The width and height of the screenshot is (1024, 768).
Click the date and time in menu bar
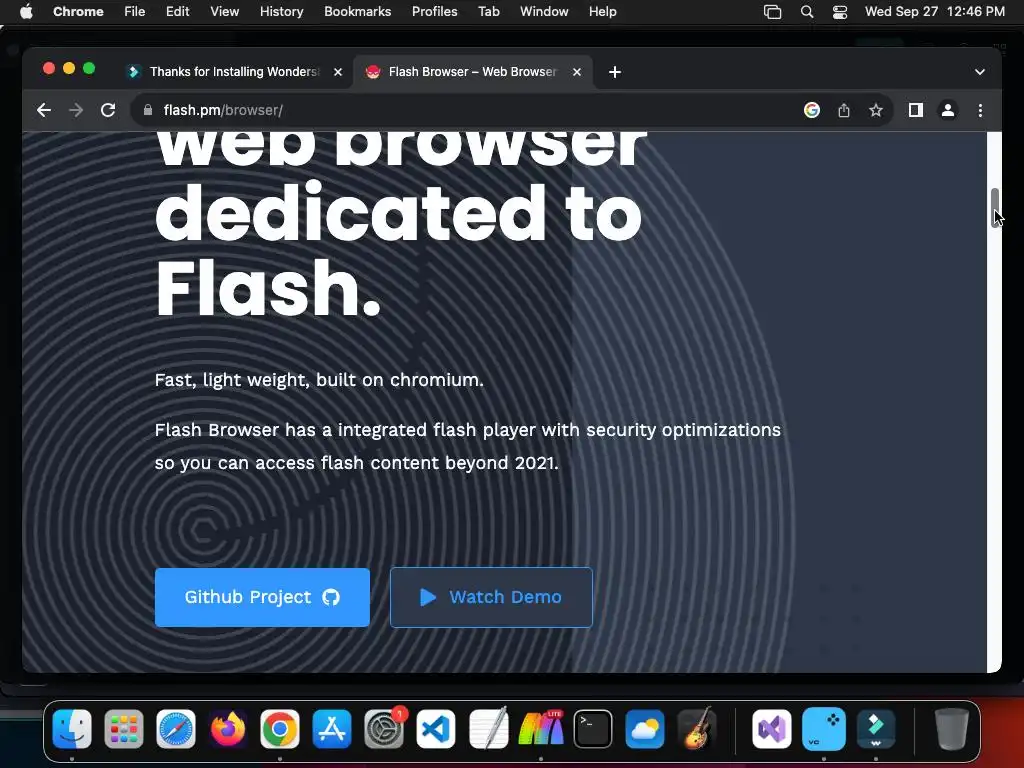935,12
